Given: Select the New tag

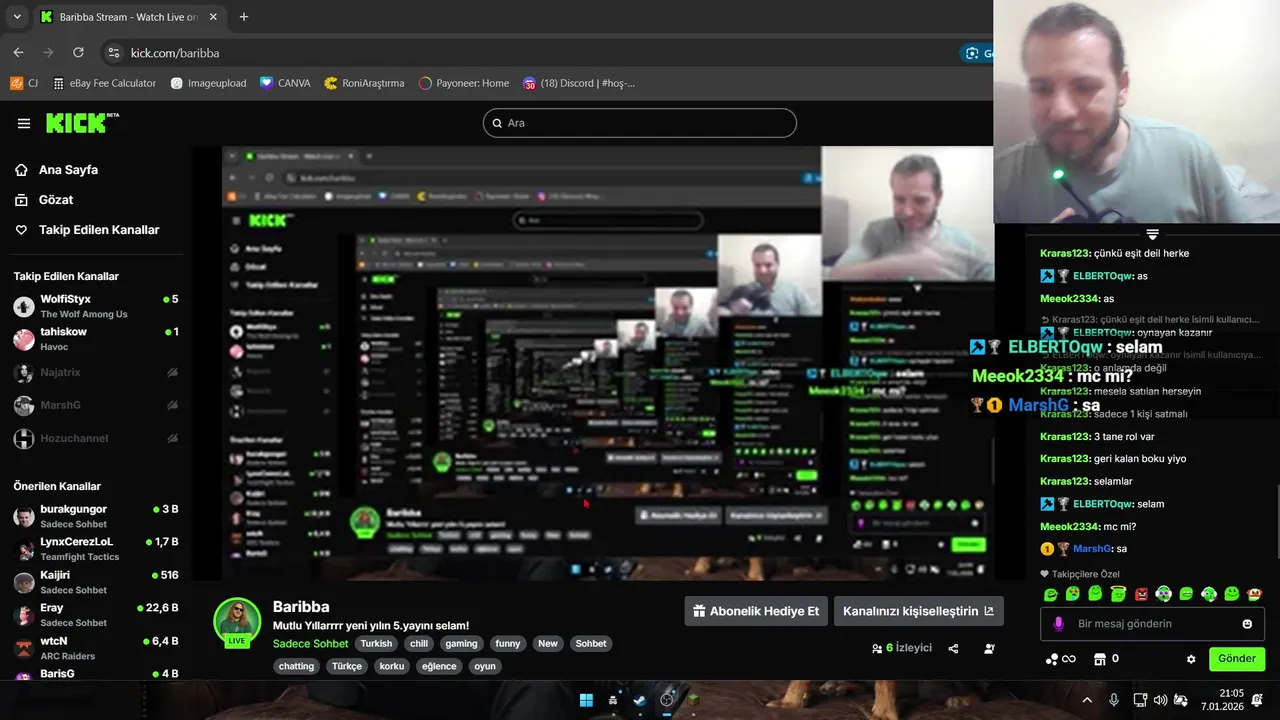Looking at the screenshot, I should [x=548, y=644].
